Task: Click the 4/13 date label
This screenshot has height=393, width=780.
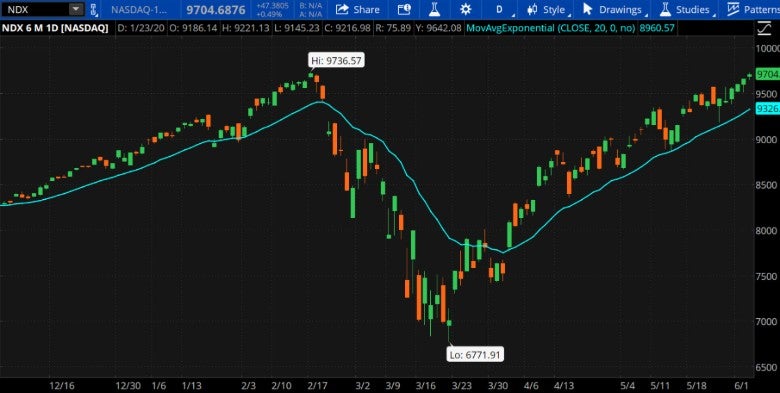Action: pos(564,386)
